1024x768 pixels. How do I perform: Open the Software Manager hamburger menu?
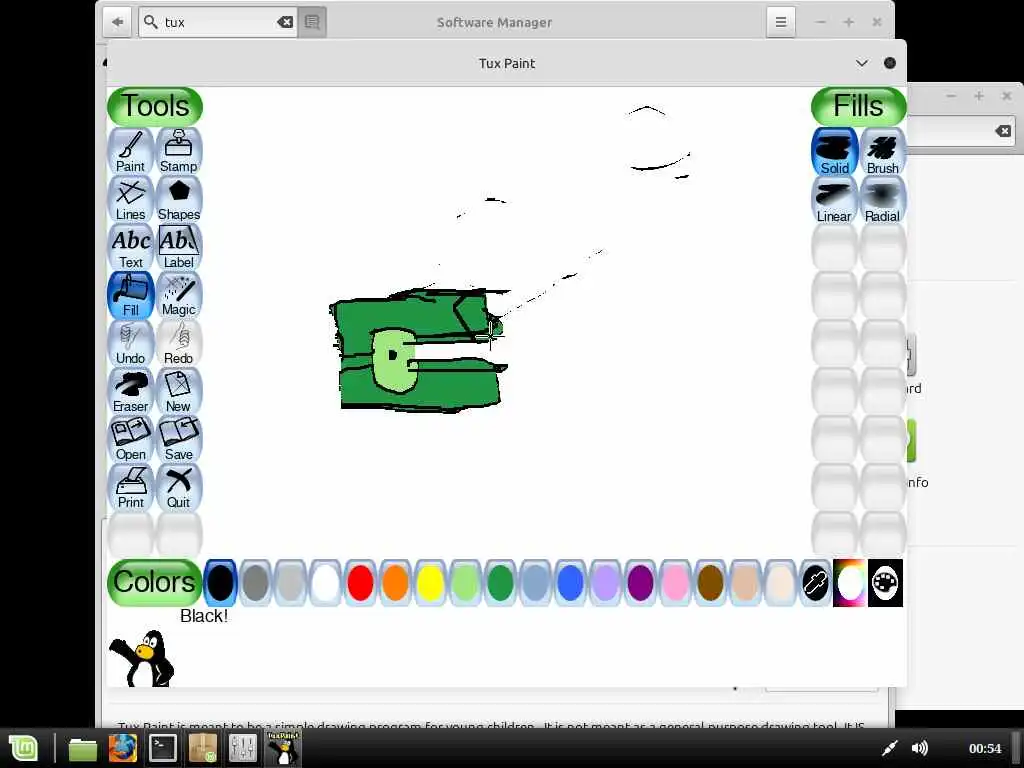pos(780,22)
